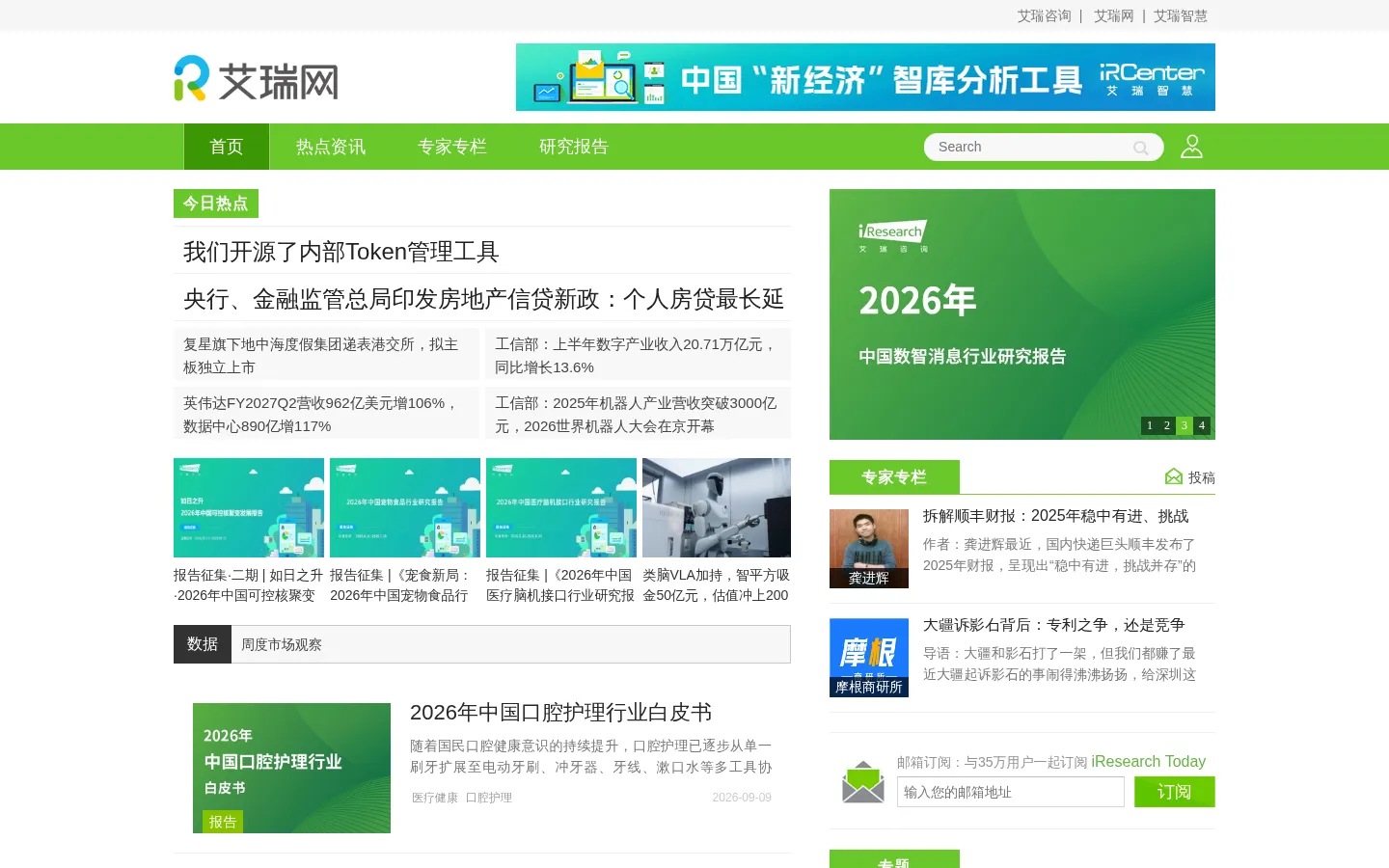Click the 报告 tag on cover image

pyautogui.click(x=223, y=822)
